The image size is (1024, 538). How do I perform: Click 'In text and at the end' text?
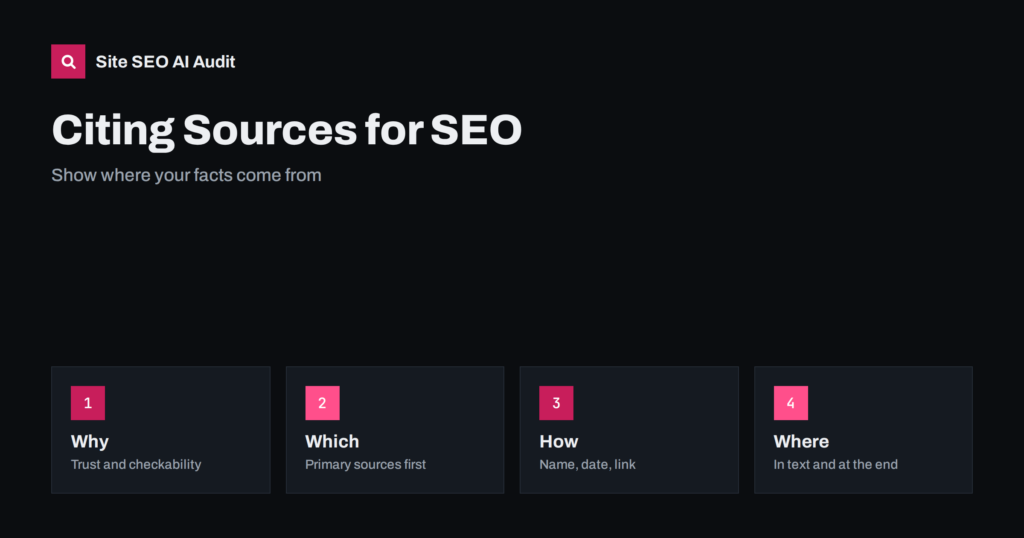835,464
